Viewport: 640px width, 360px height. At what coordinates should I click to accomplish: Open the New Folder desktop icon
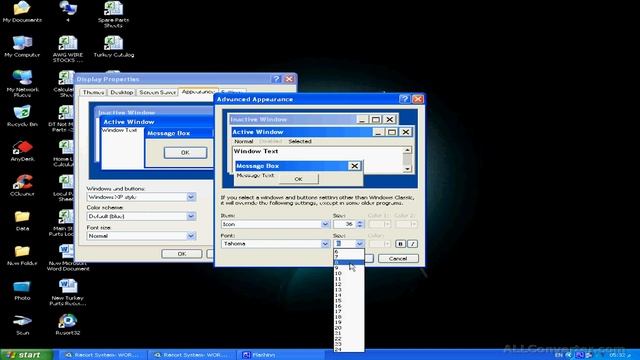tap(22, 255)
